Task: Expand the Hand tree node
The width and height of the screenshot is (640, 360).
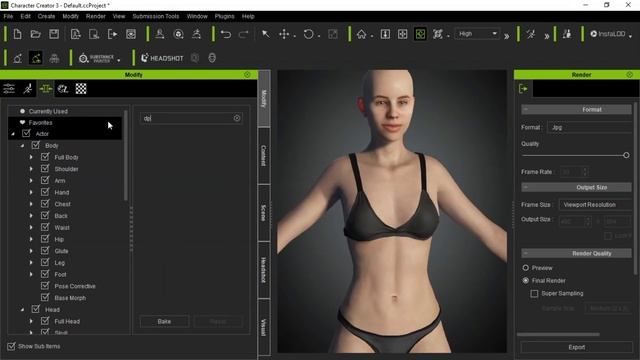Action: (31, 192)
